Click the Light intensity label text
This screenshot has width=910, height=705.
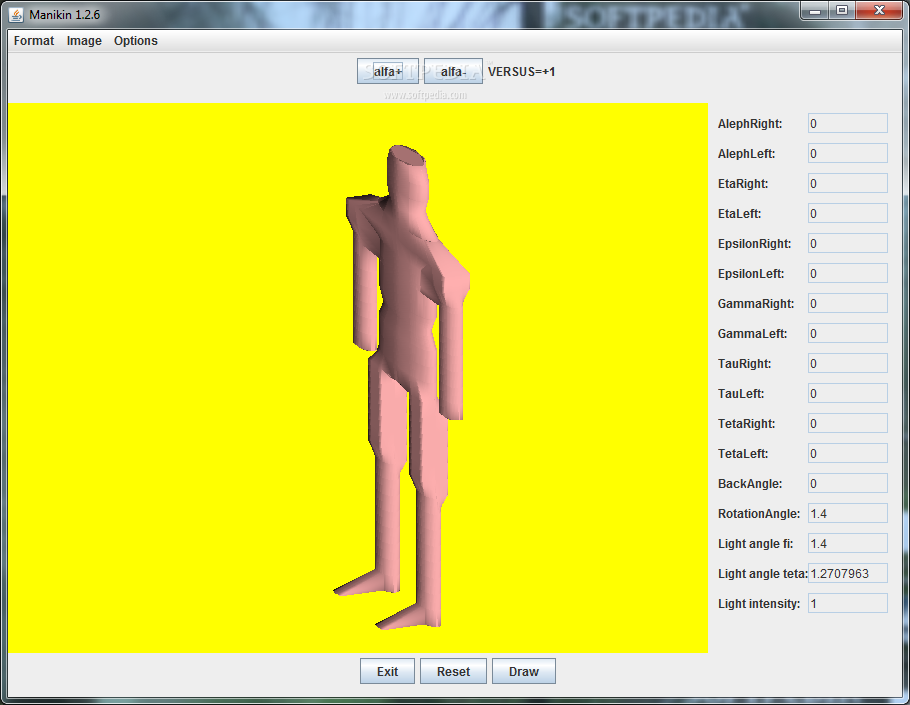[x=759, y=603]
